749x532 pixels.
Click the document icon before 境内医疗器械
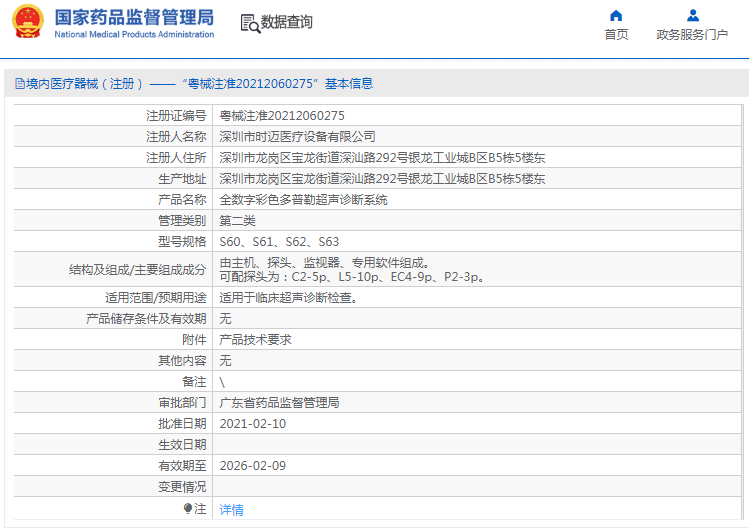point(20,84)
